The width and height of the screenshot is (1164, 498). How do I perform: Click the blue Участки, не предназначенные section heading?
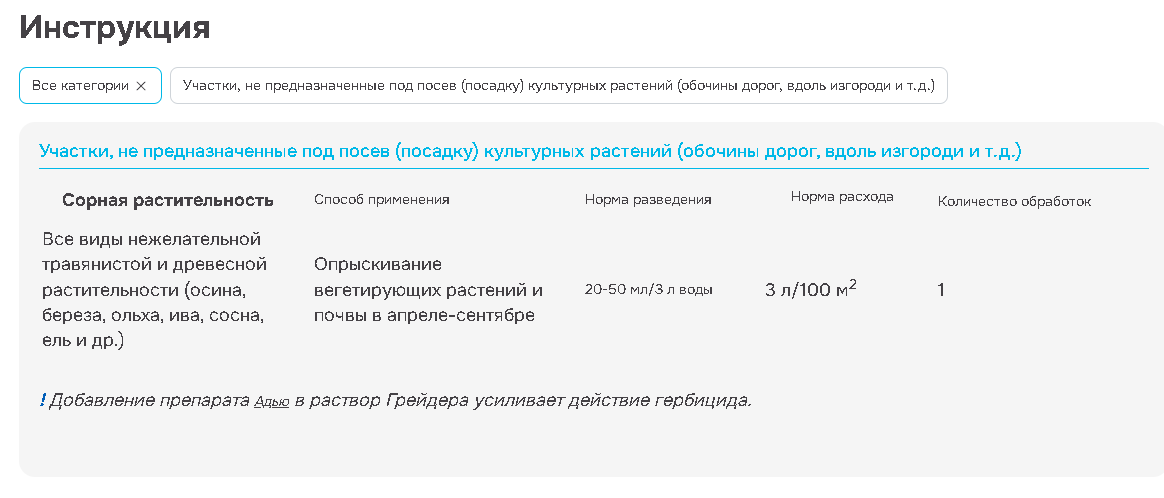529,151
